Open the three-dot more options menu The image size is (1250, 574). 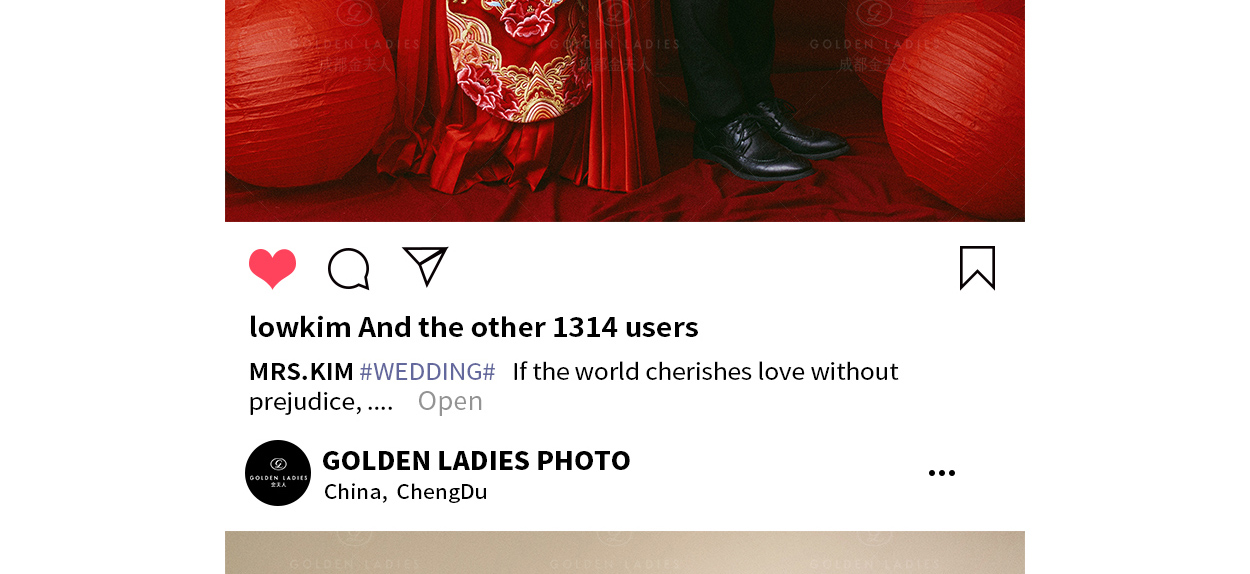click(942, 473)
